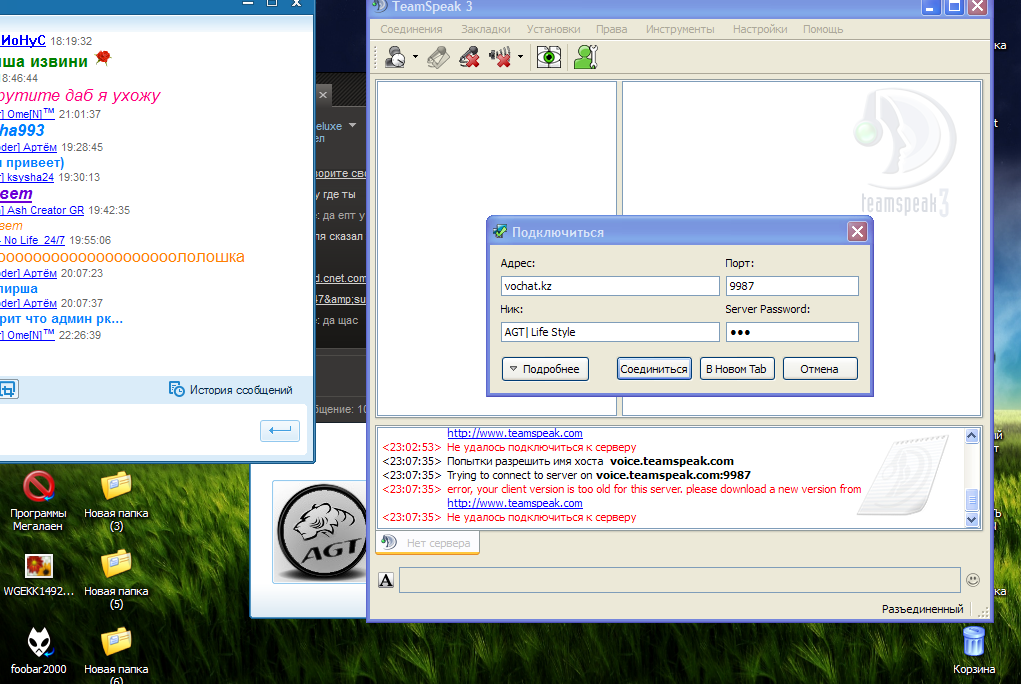Click the icon at the chat panel's bottom-left corner
Screen dimensions: 1021x684
(8, 390)
